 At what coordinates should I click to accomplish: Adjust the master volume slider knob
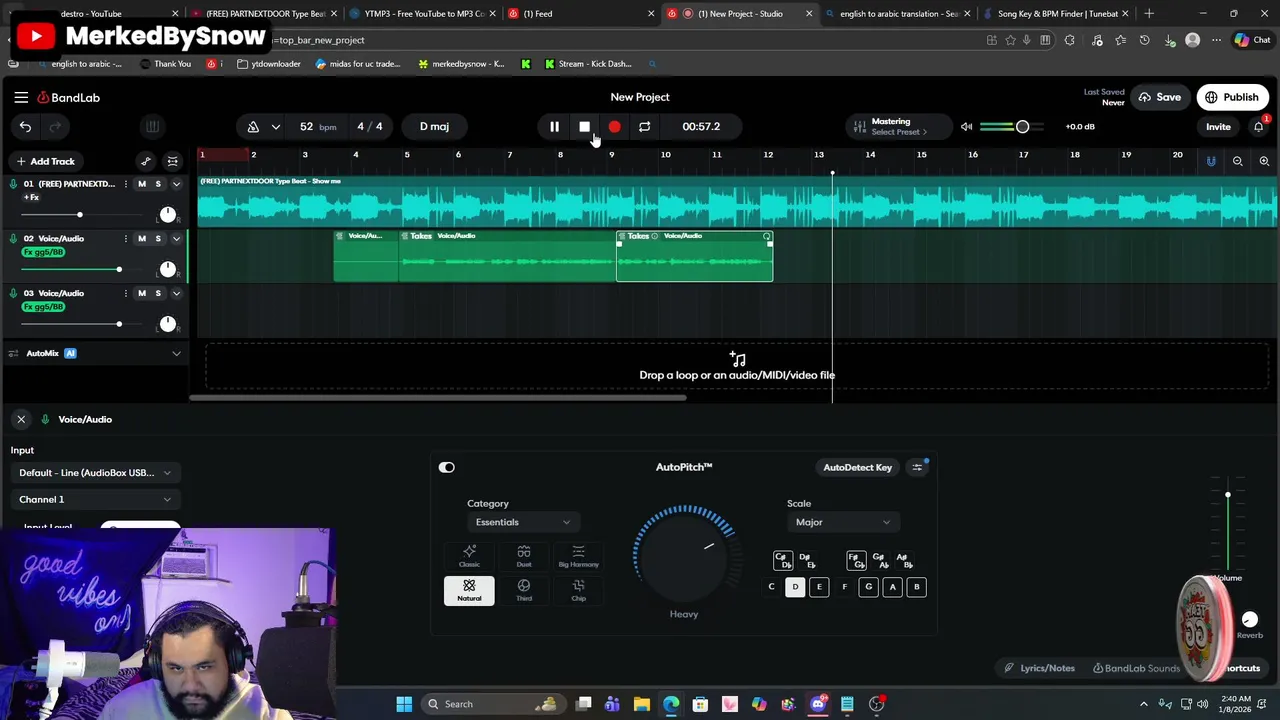pos(1022,127)
